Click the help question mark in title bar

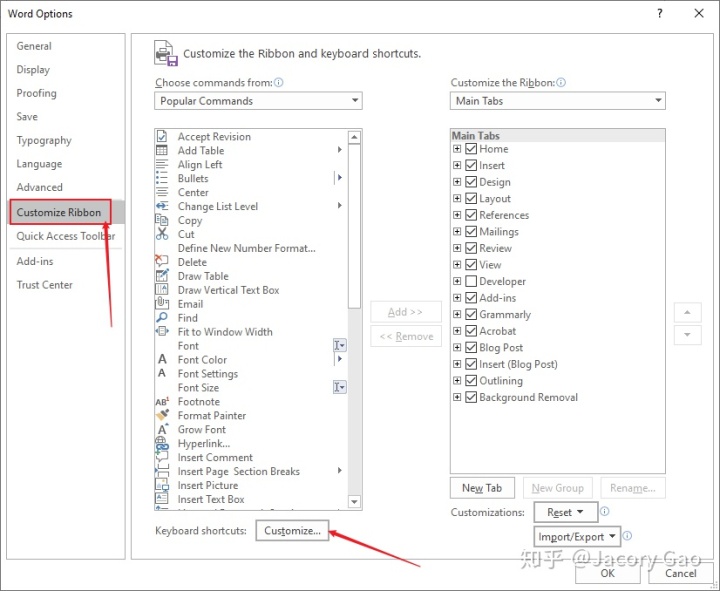click(660, 13)
